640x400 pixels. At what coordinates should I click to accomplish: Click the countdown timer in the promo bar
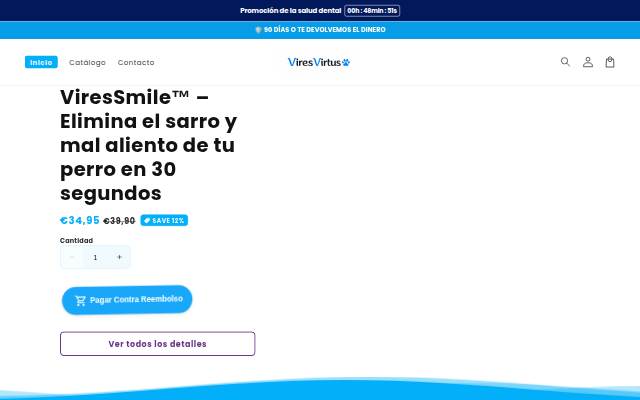372,11
